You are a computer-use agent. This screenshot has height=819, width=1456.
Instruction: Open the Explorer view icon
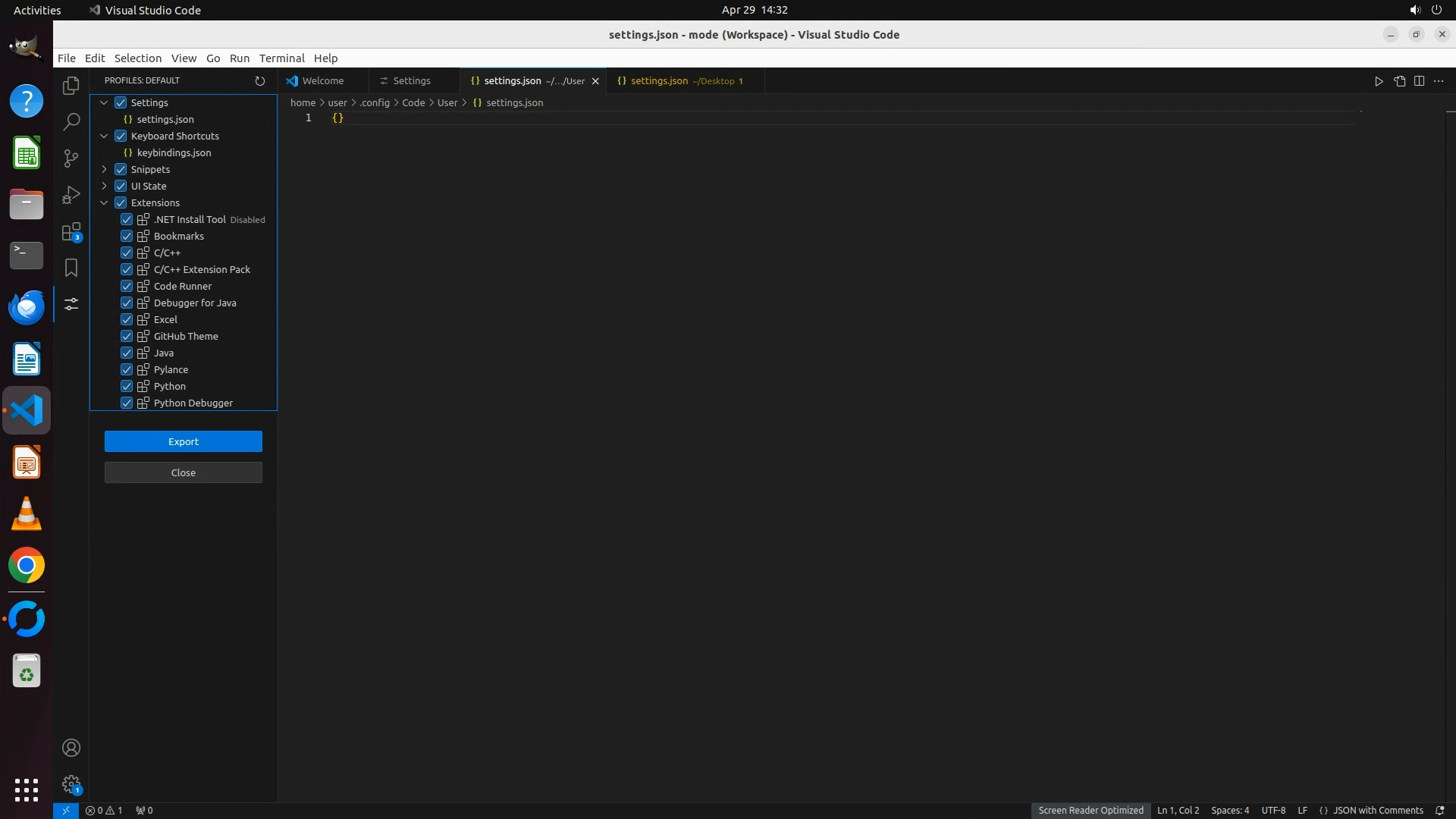pos(71,86)
